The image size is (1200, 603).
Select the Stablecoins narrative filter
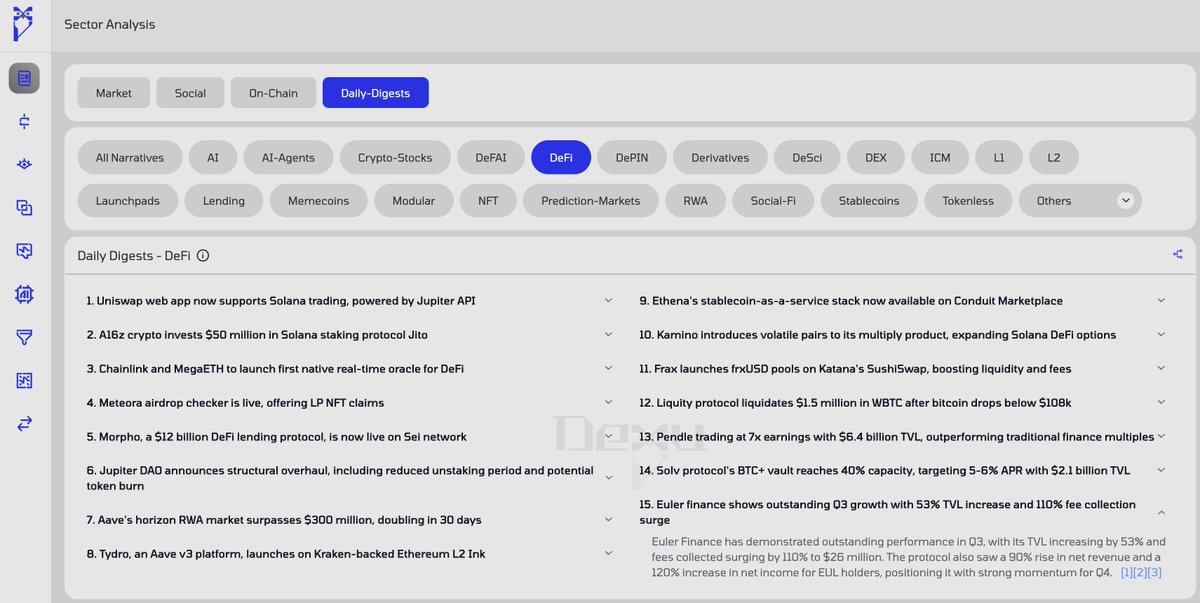tap(869, 201)
